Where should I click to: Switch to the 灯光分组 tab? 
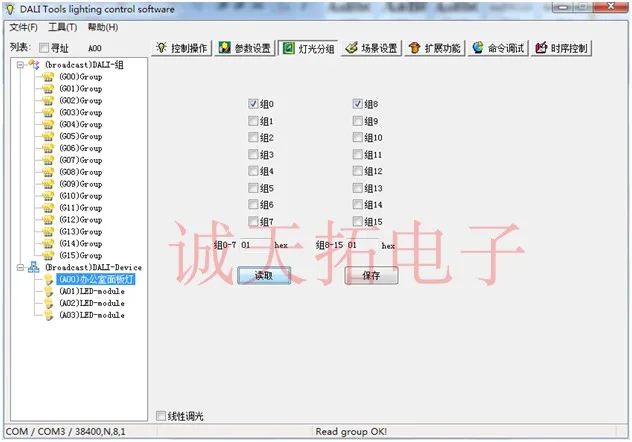tap(308, 48)
